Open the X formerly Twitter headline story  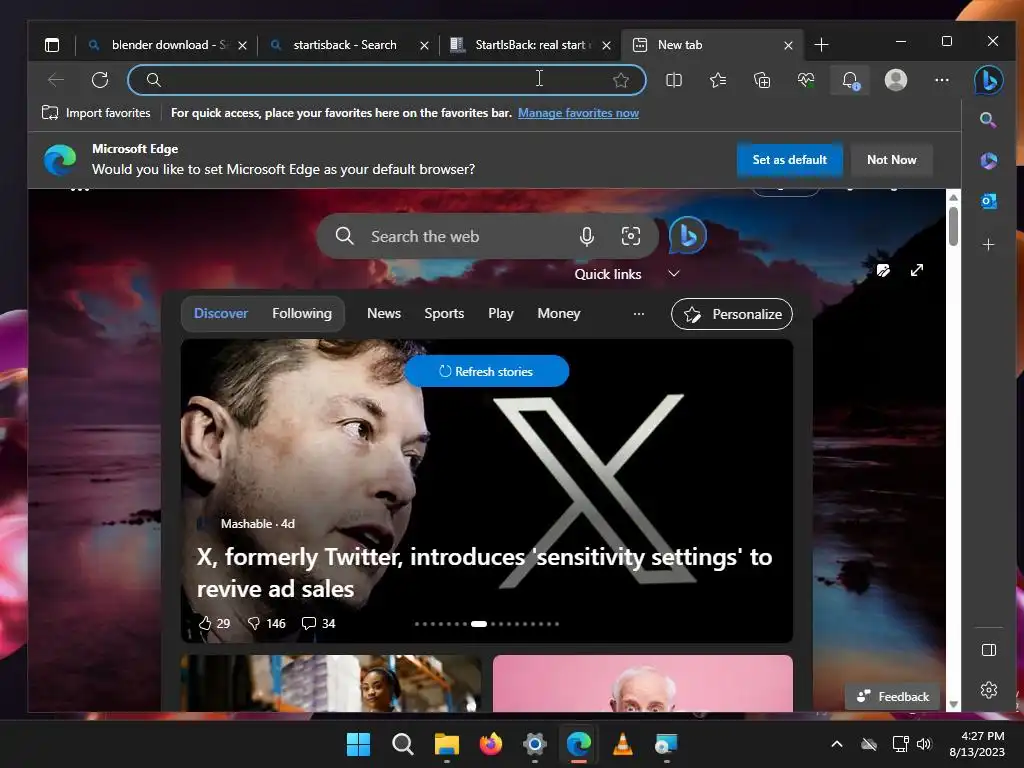click(x=484, y=572)
